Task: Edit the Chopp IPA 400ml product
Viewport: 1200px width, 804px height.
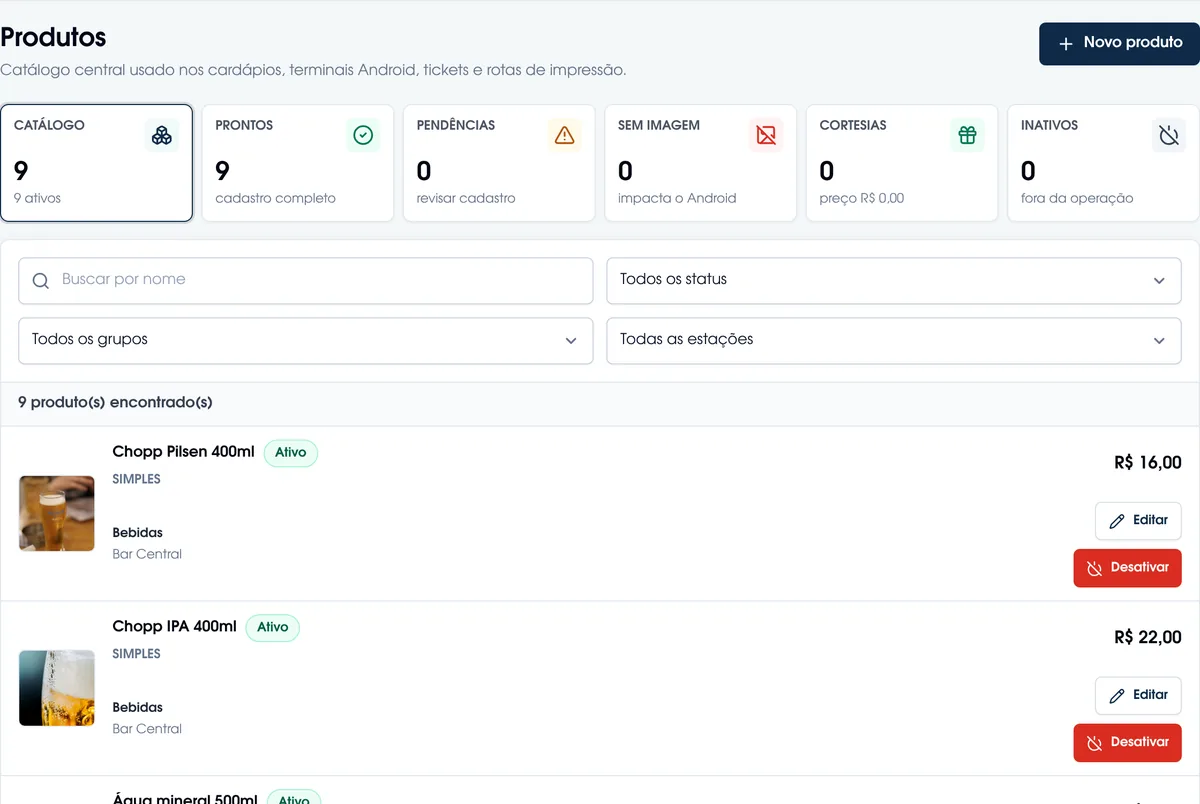Action: (1138, 696)
